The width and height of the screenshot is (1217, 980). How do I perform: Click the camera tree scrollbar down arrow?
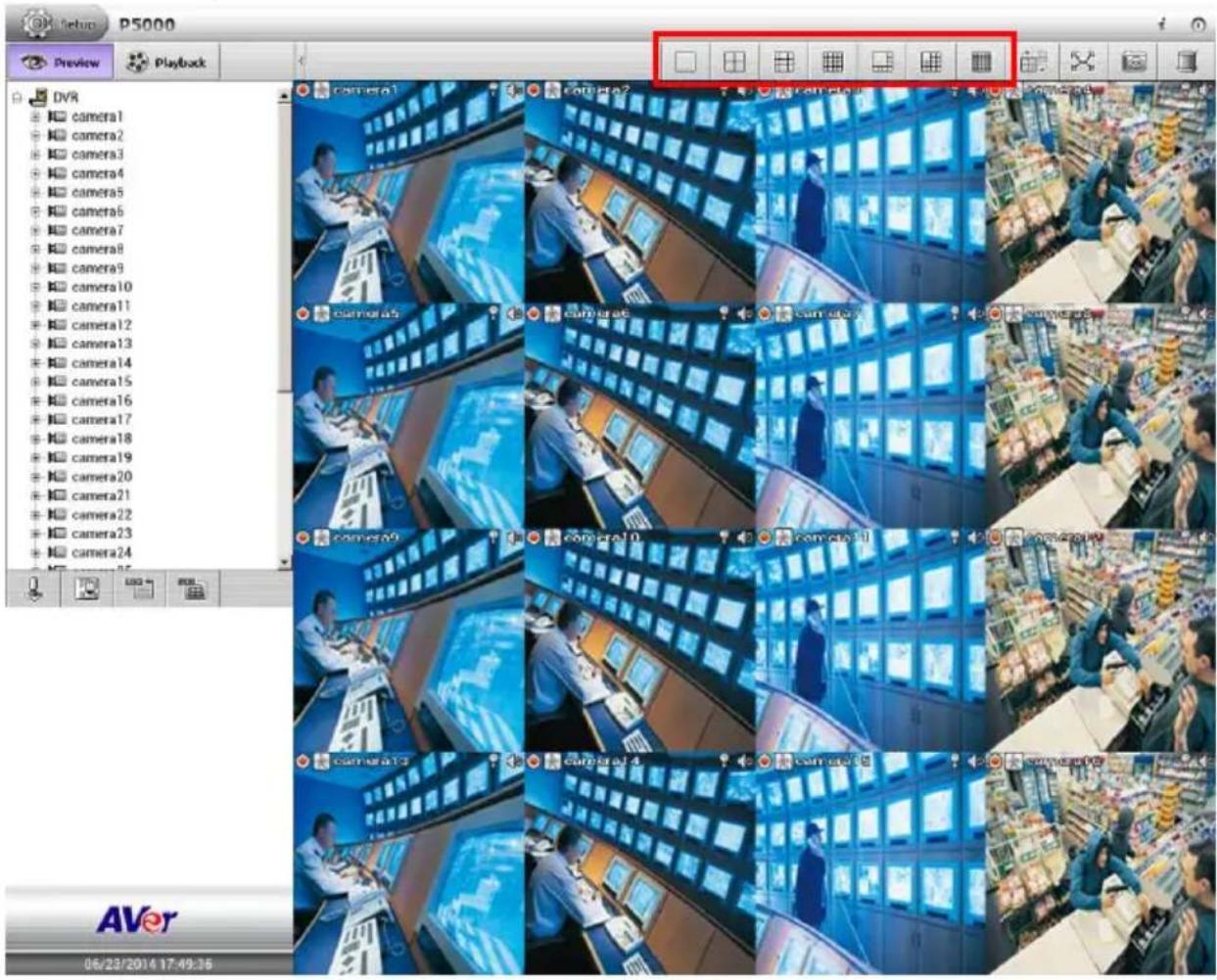(285, 563)
